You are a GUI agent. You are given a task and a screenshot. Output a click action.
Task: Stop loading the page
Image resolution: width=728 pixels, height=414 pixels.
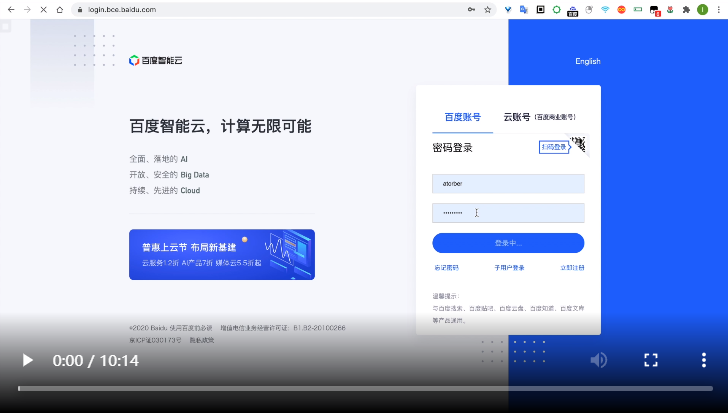tap(44, 9)
